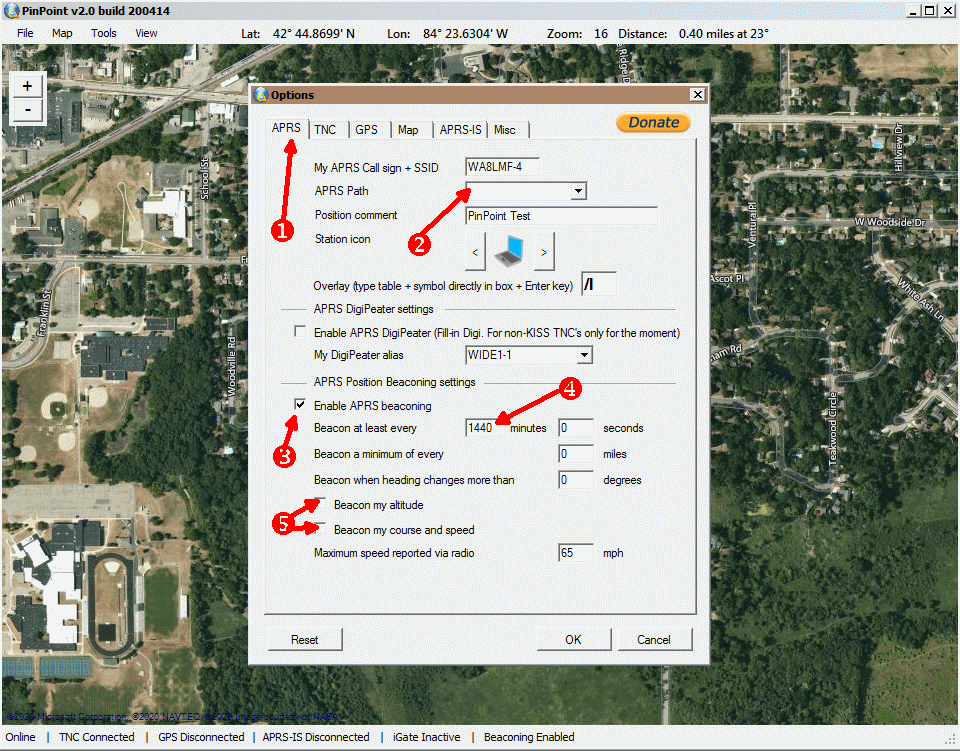The height and width of the screenshot is (751, 960).
Task: Click the APRS-IS Disconnected status text
Action: (316, 737)
